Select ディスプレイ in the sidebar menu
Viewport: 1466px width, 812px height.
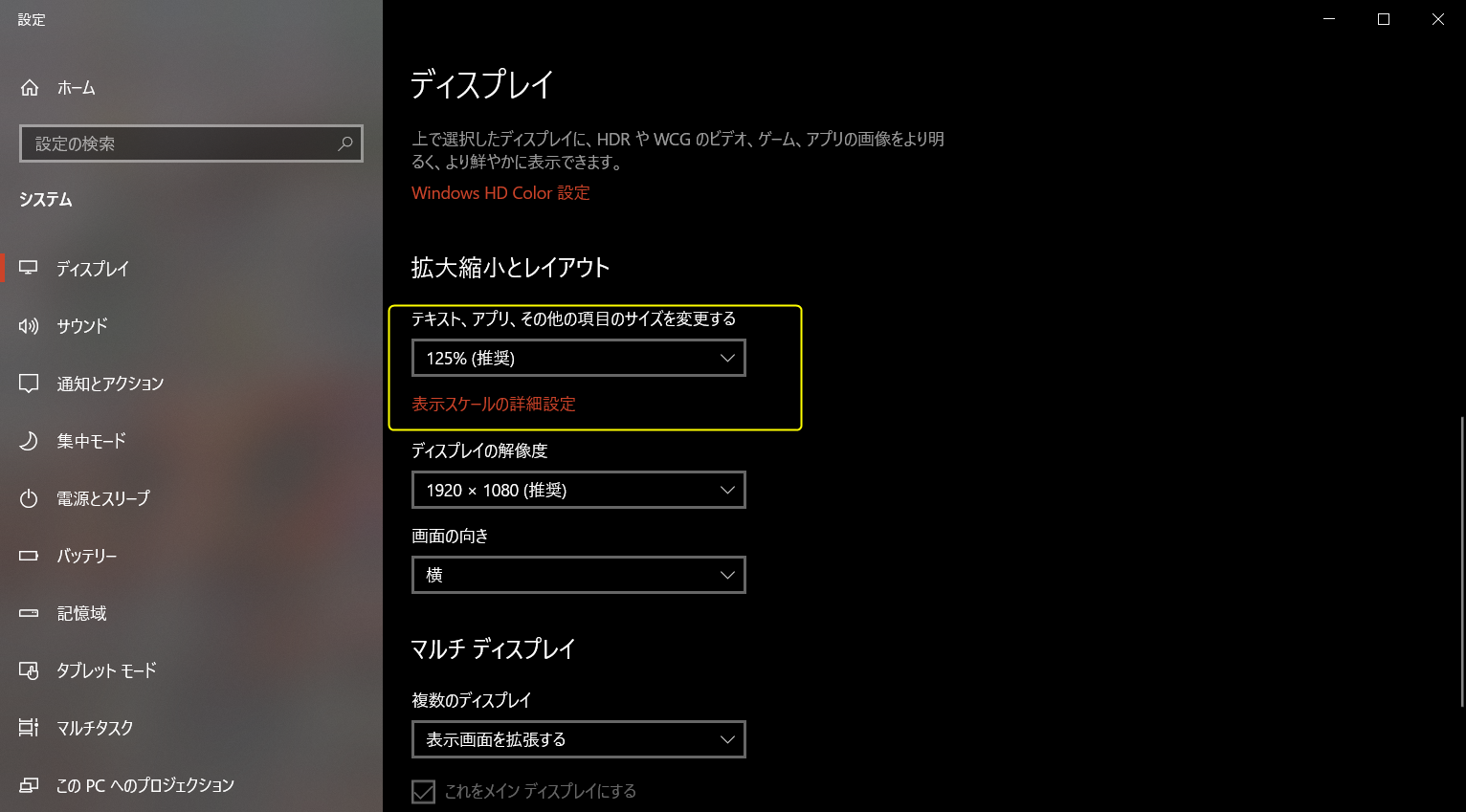(x=92, y=269)
